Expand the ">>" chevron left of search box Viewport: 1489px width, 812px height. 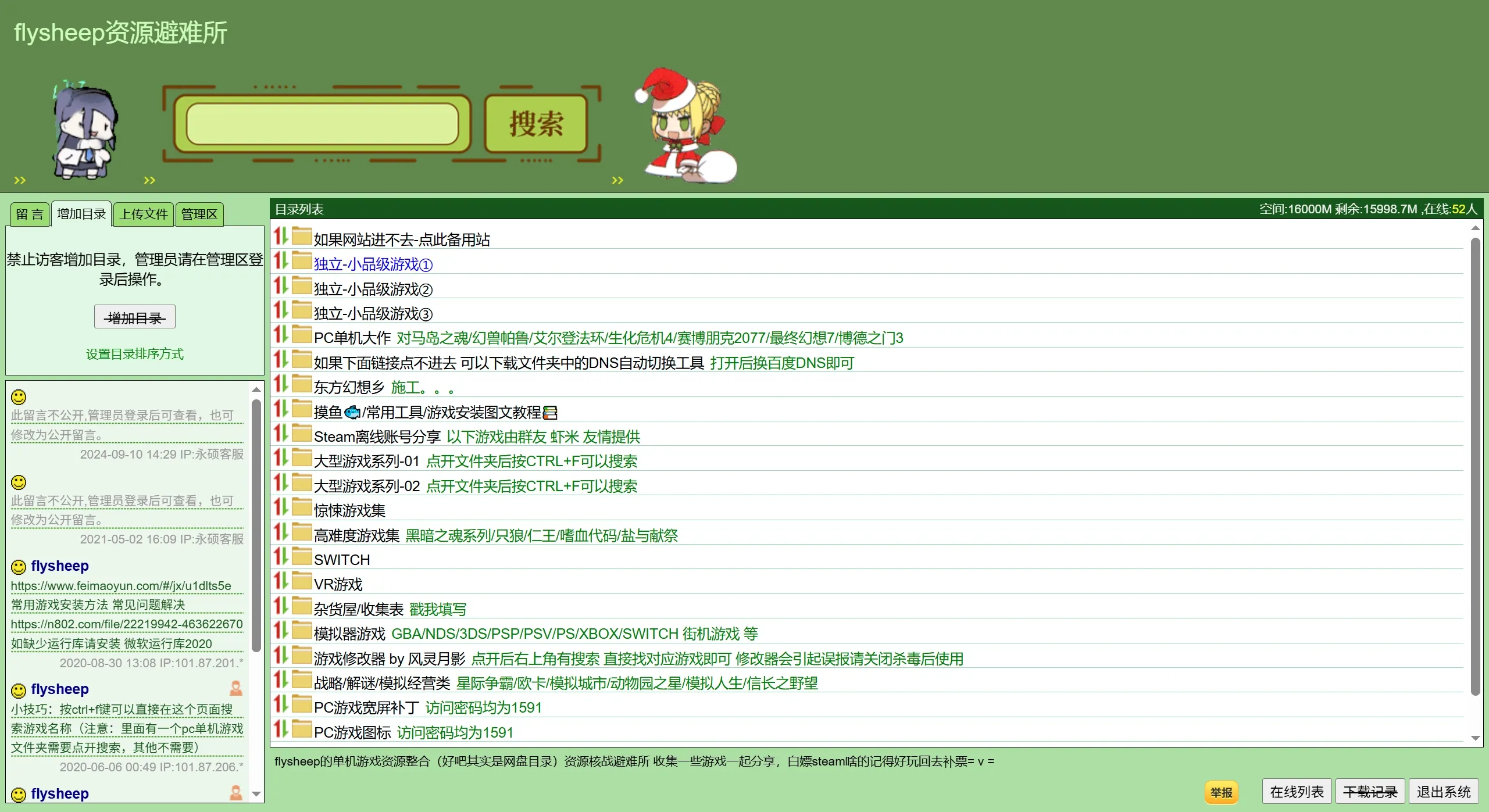point(149,180)
